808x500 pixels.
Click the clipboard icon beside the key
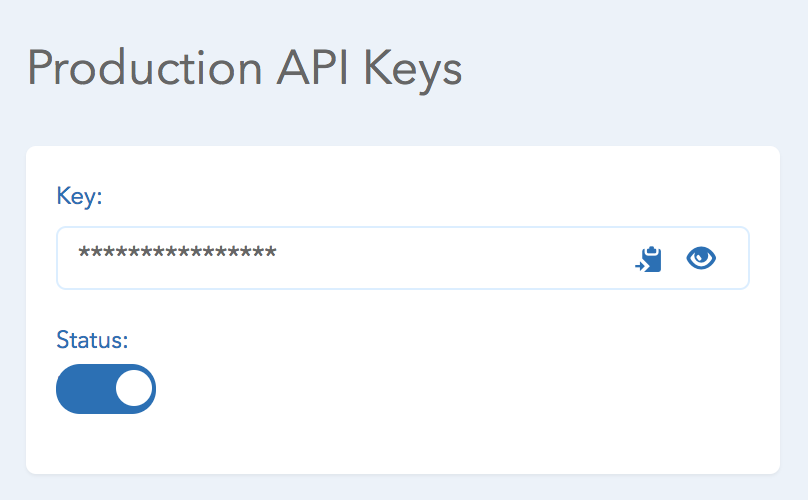648,259
